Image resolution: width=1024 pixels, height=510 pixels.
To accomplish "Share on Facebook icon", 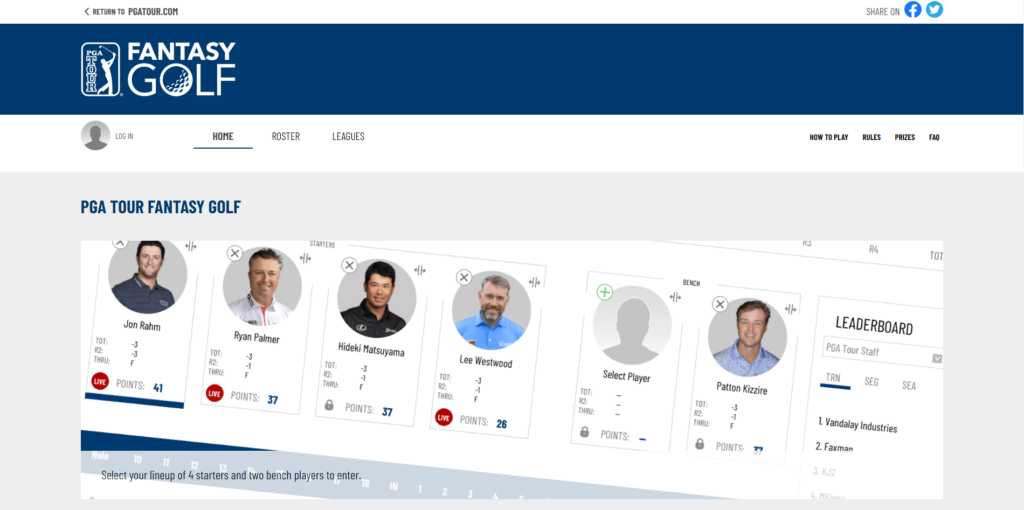I will tap(912, 10).
